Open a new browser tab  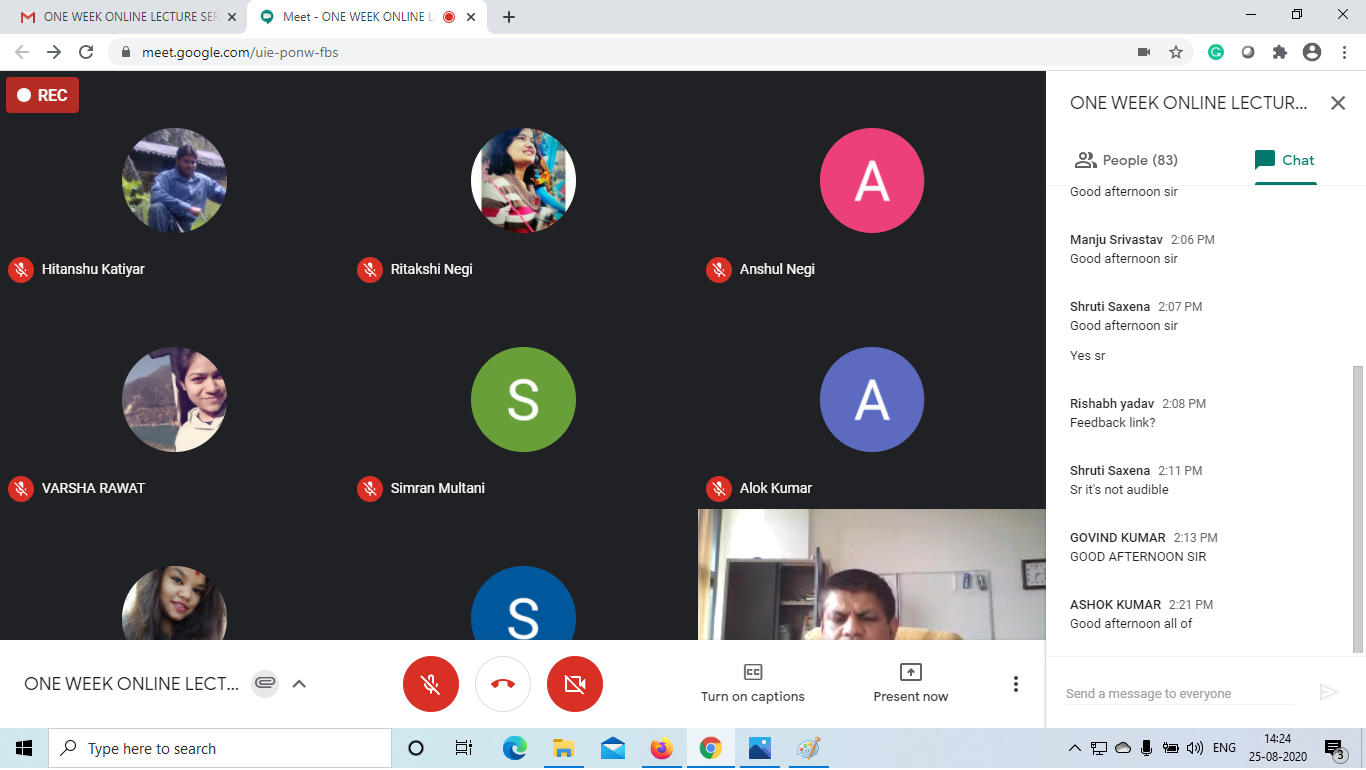[509, 17]
